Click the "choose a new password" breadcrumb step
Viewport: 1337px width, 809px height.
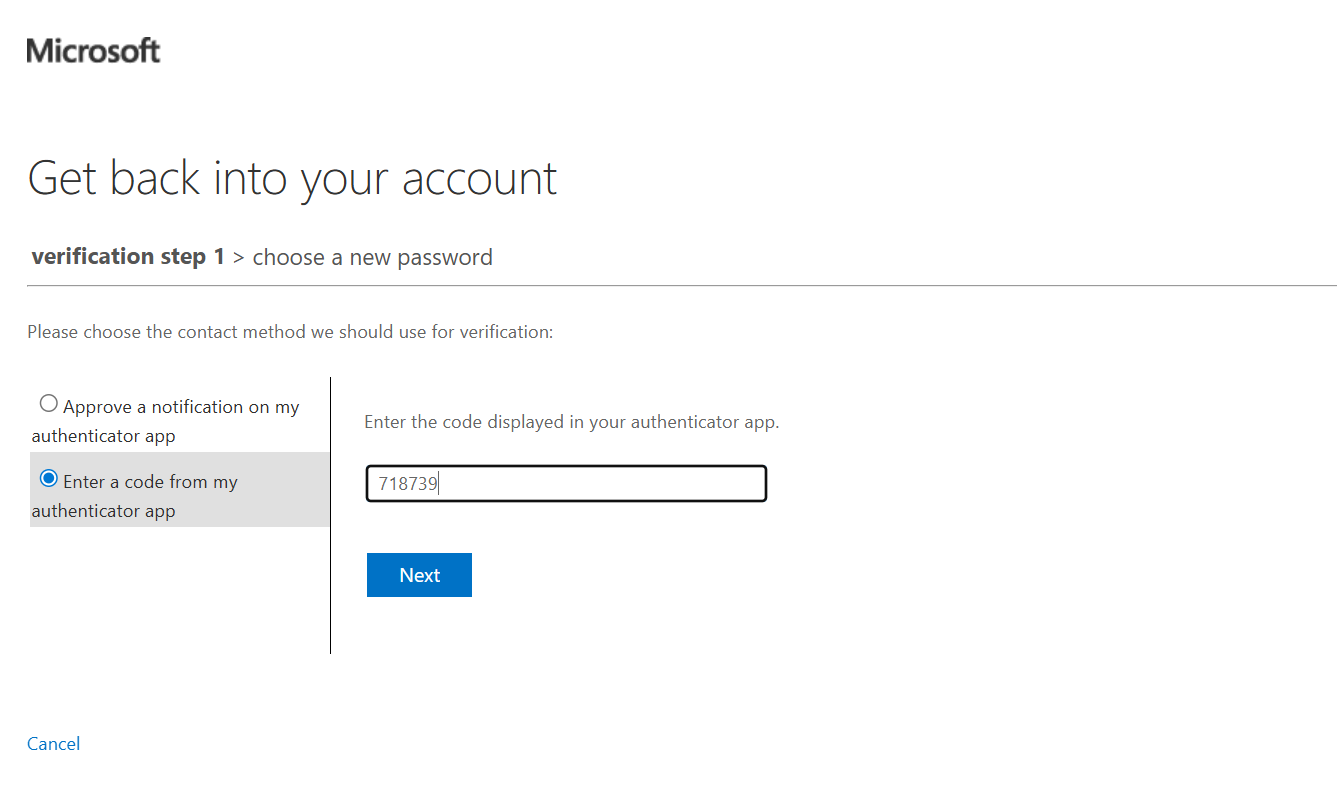coord(372,258)
